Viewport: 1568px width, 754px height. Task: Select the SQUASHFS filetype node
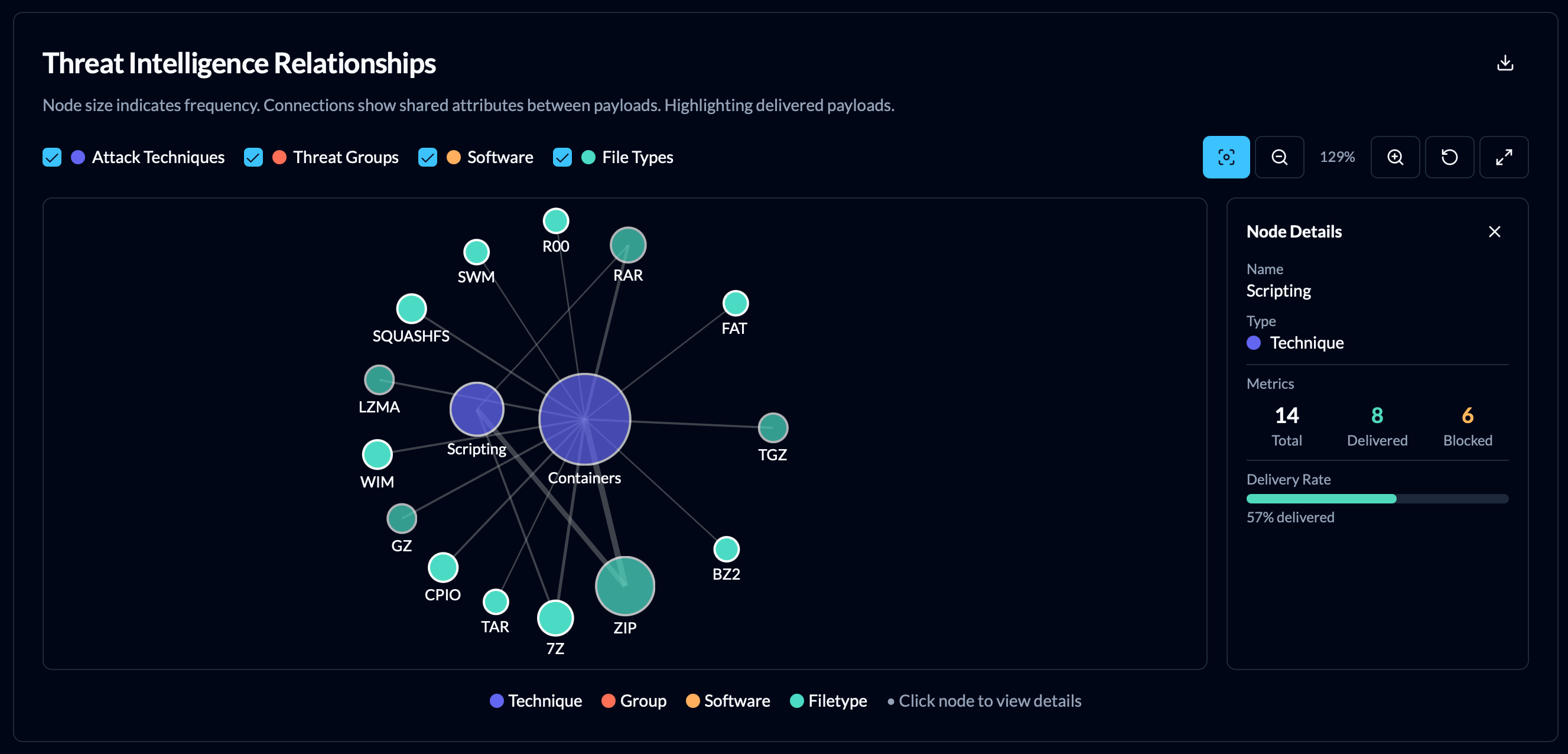point(411,309)
